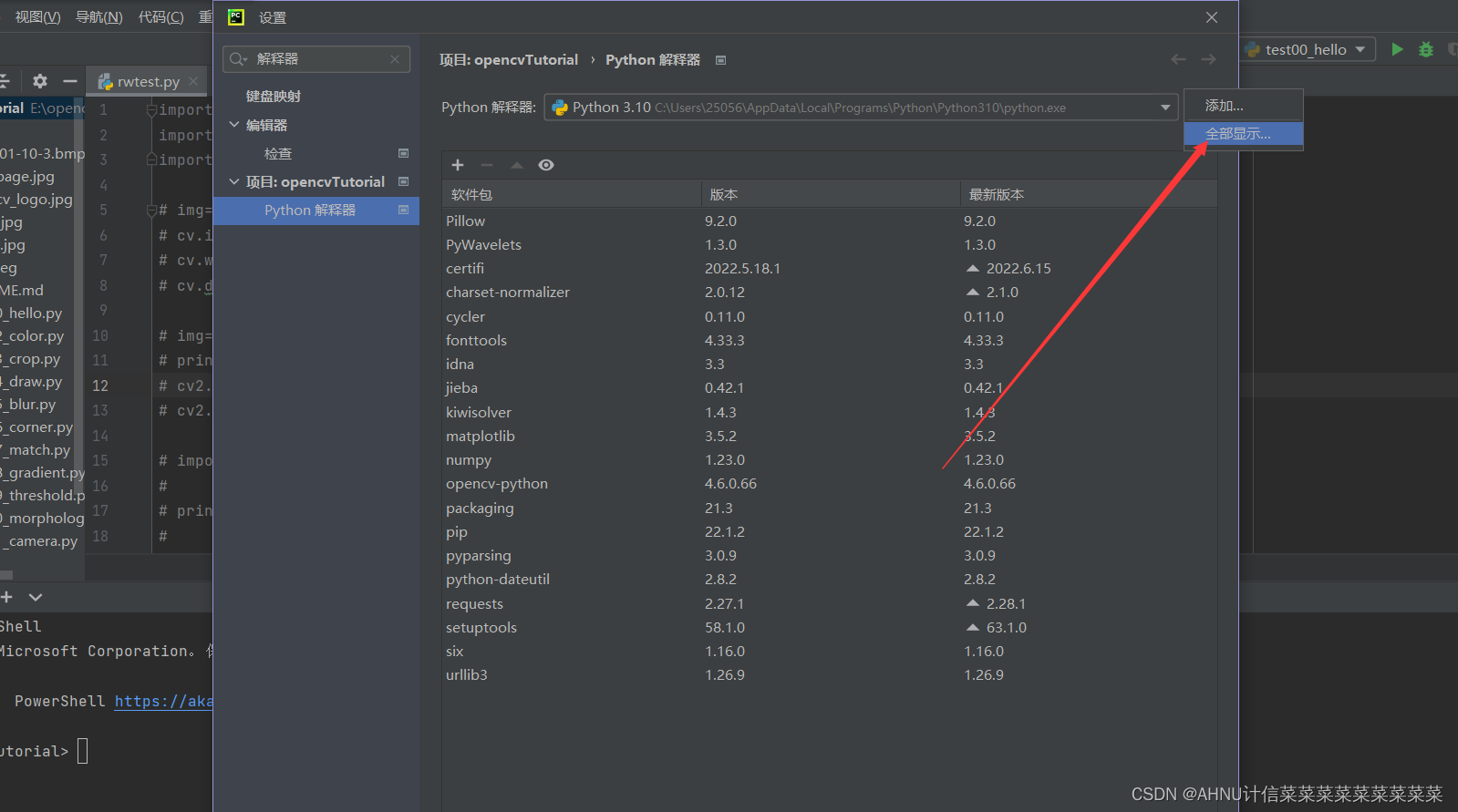
Task: Click the green Run button
Action: [x=1397, y=49]
